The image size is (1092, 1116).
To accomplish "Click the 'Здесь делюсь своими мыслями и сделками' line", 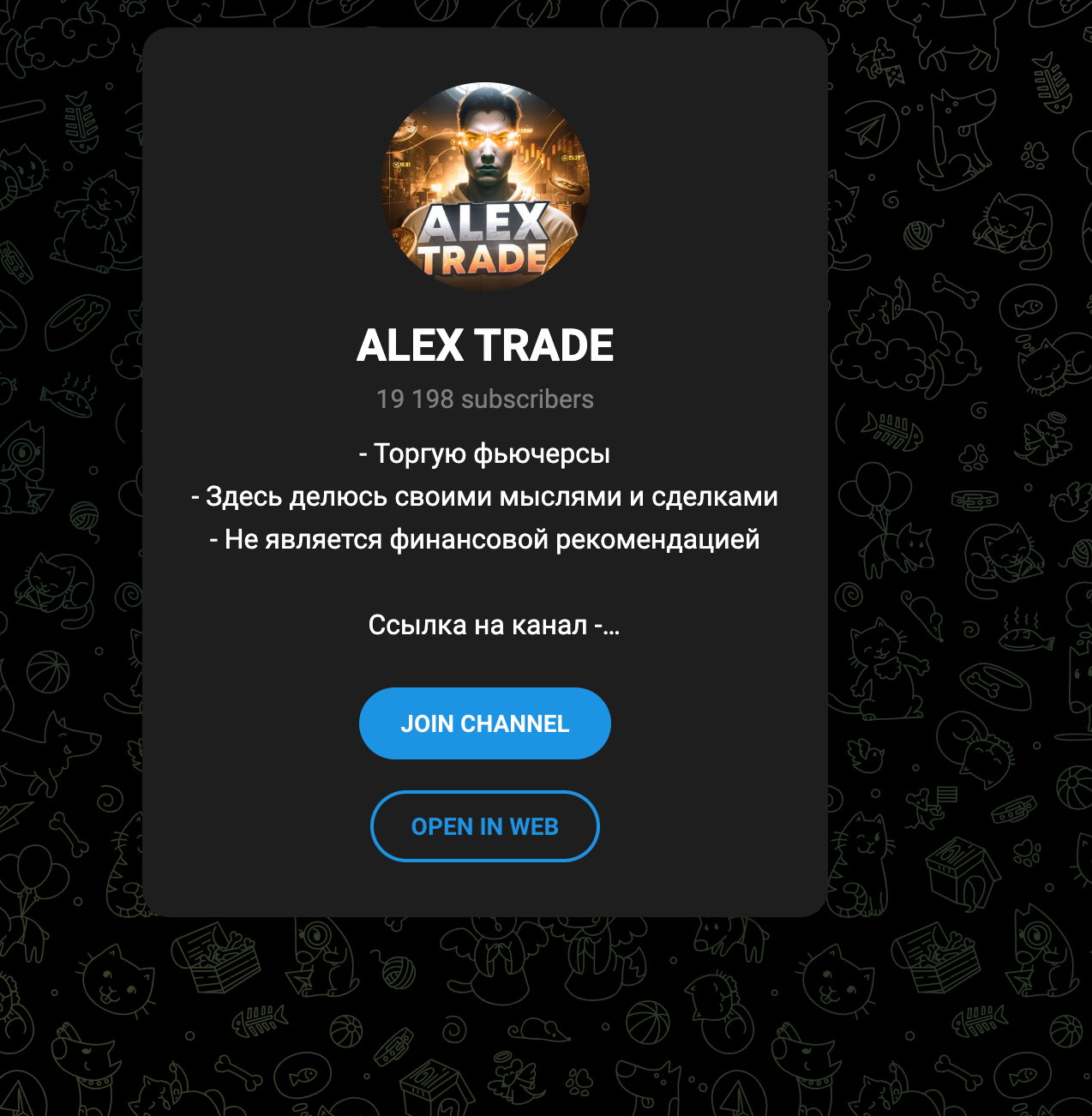I will pyautogui.click(x=485, y=496).
